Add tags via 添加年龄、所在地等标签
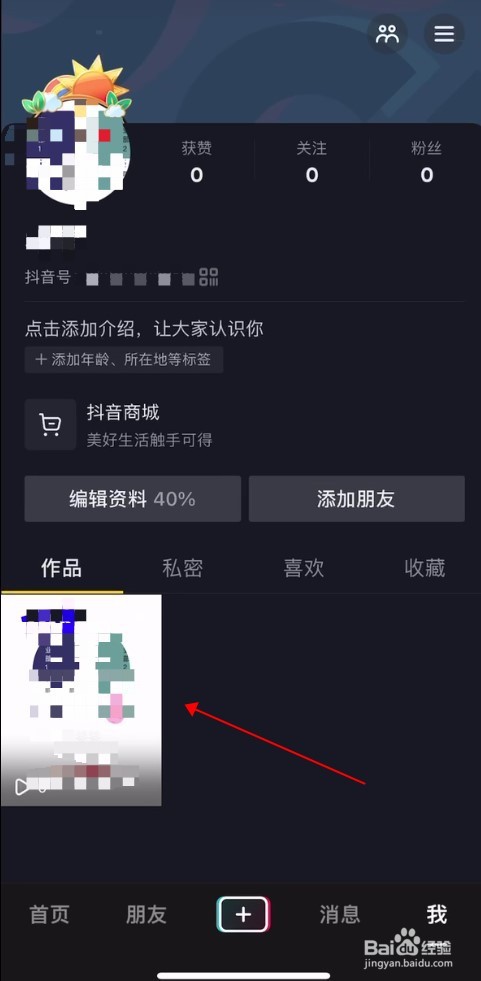This screenshot has height=981, width=481. point(124,360)
